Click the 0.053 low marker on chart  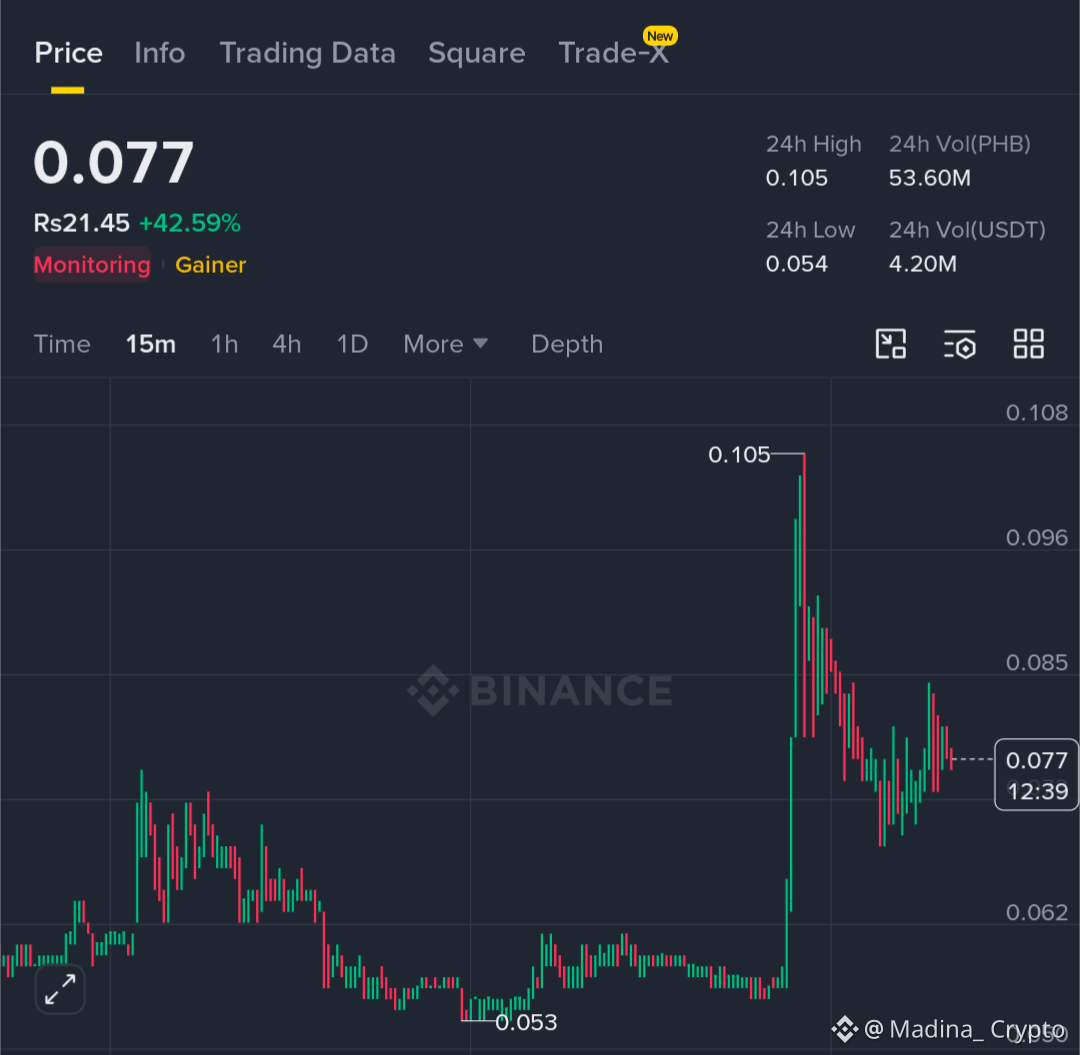(x=526, y=1023)
